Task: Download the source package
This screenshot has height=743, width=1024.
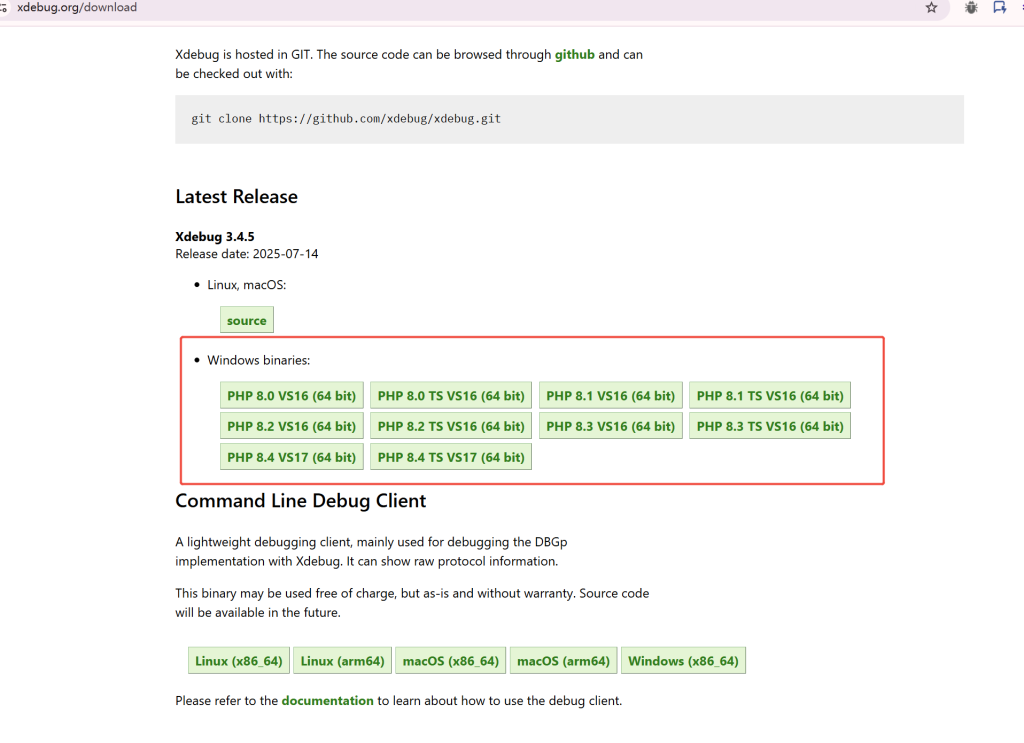Action: pyautogui.click(x=247, y=321)
